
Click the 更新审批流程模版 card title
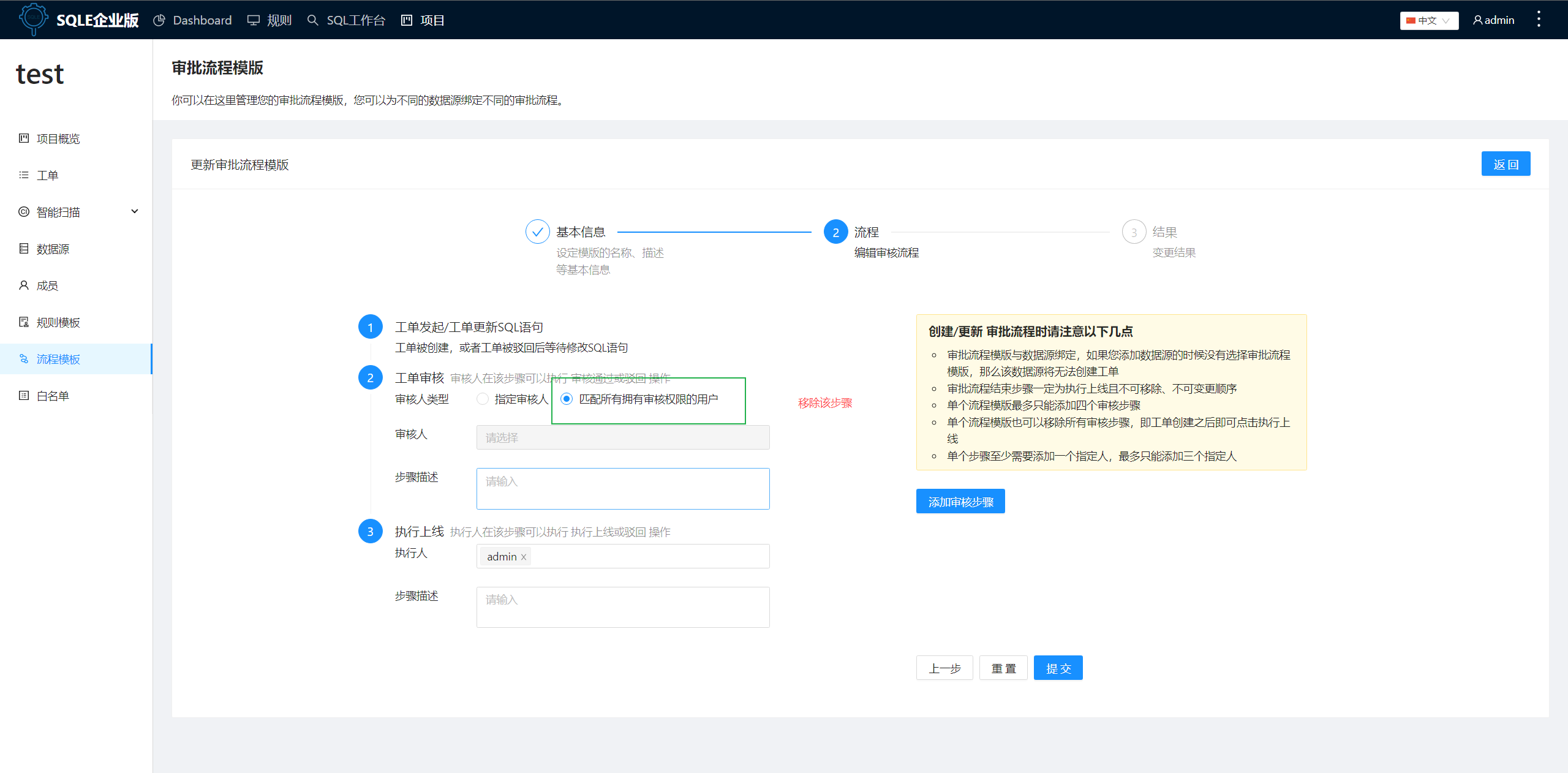(x=239, y=165)
